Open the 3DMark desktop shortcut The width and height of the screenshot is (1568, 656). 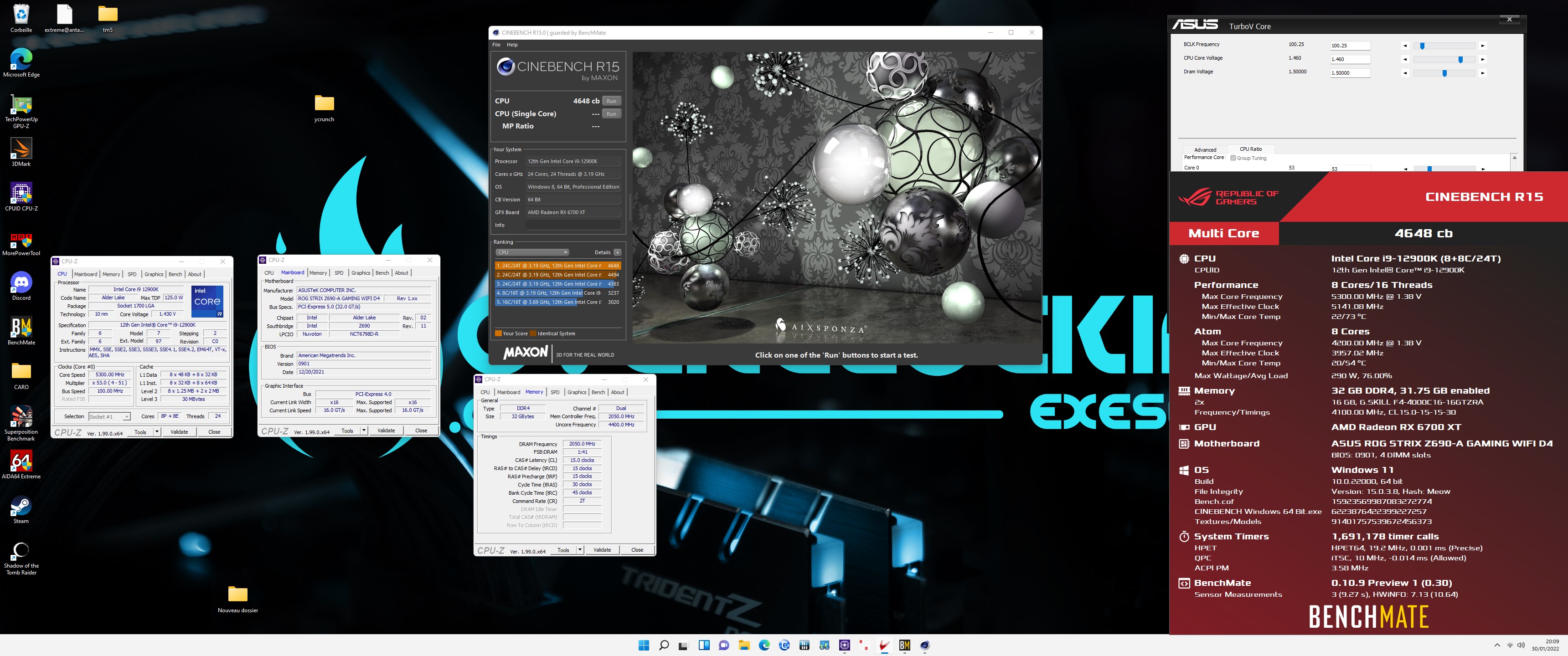pyautogui.click(x=21, y=152)
